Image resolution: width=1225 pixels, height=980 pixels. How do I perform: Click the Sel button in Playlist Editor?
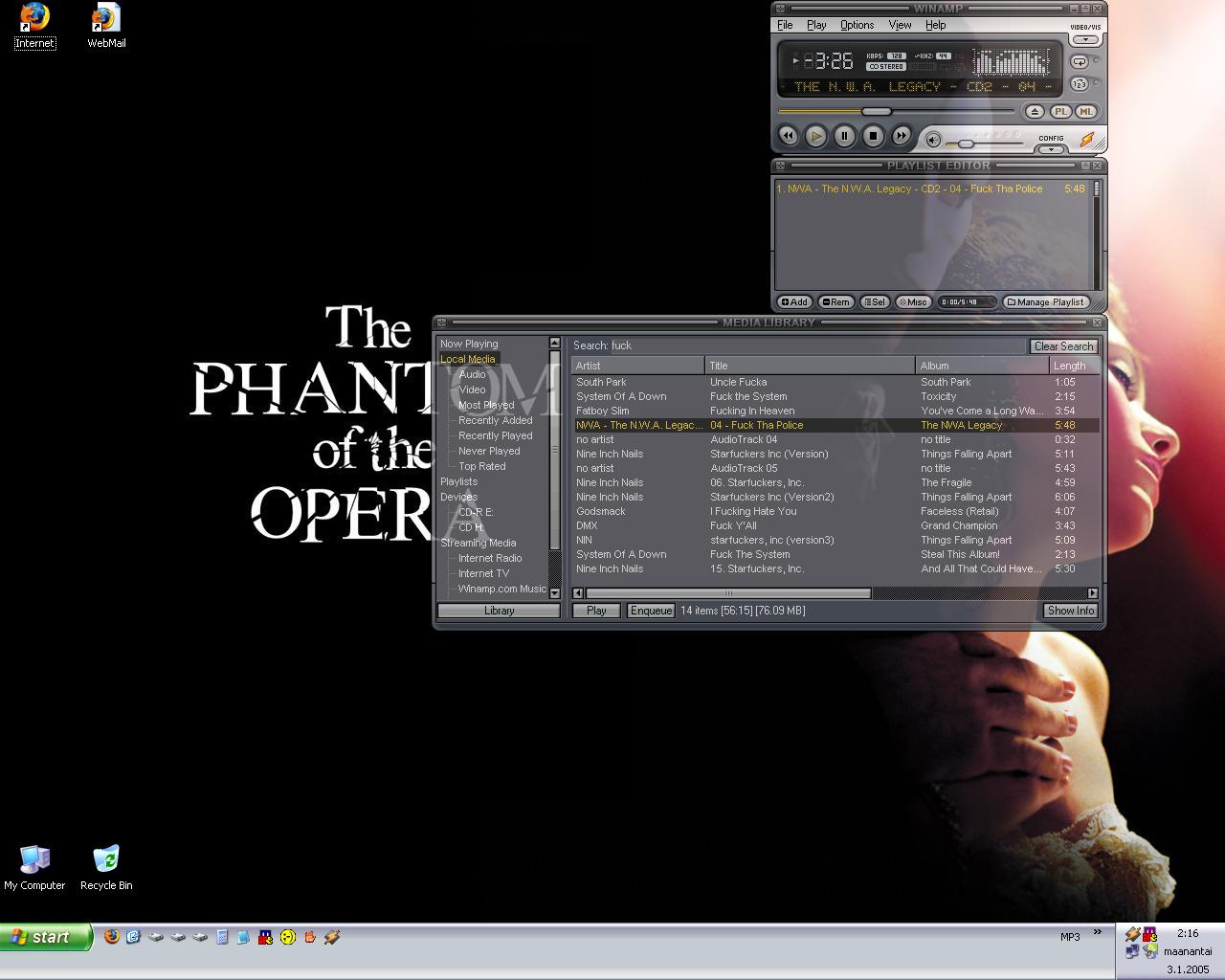[x=875, y=301]
